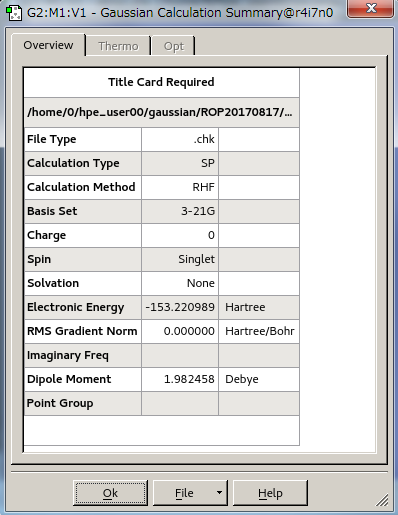Select the '0.000000' gradient value

pyautogui.click(x=180, y=331)
